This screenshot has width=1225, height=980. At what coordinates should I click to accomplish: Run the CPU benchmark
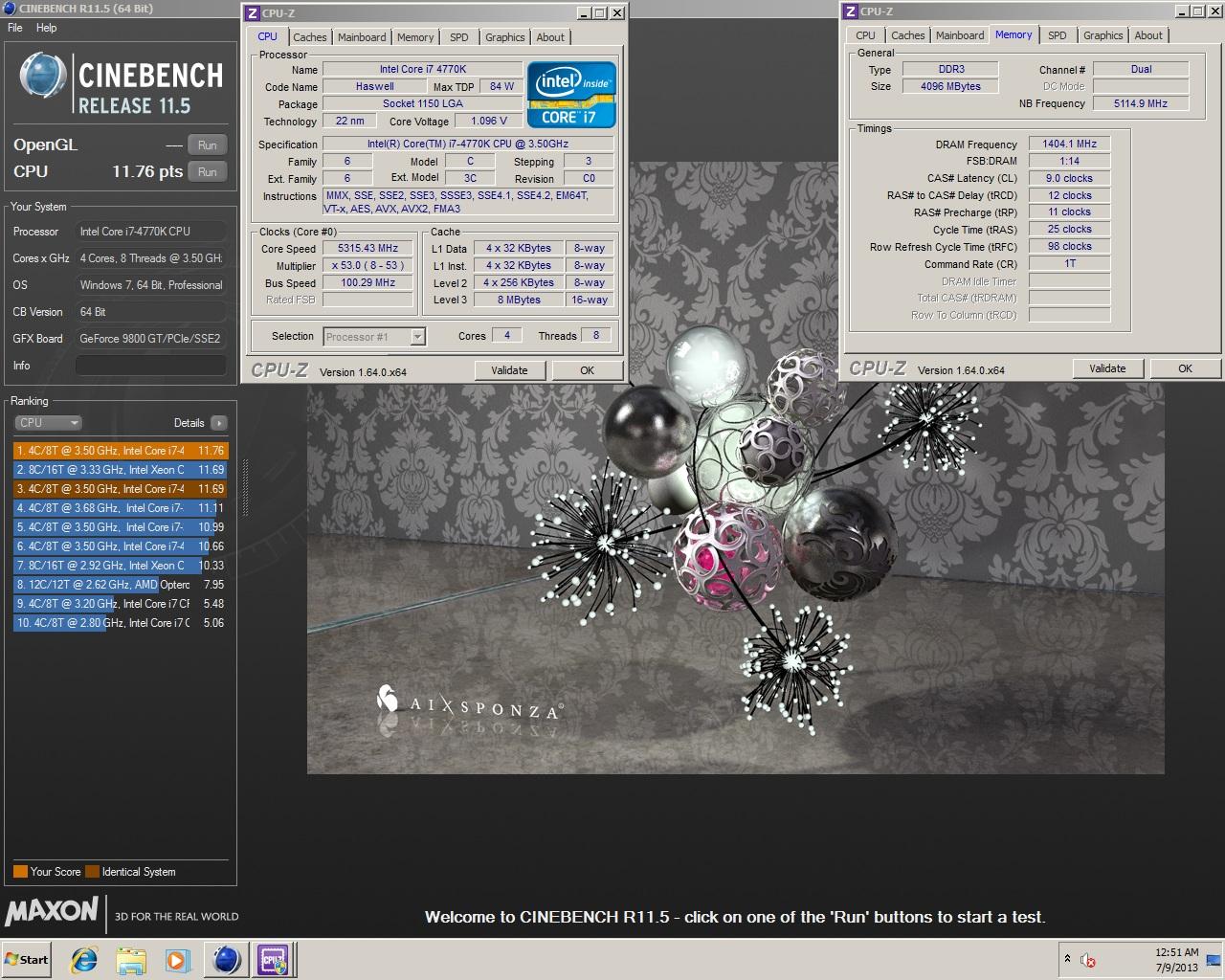(x=208, y=172)
